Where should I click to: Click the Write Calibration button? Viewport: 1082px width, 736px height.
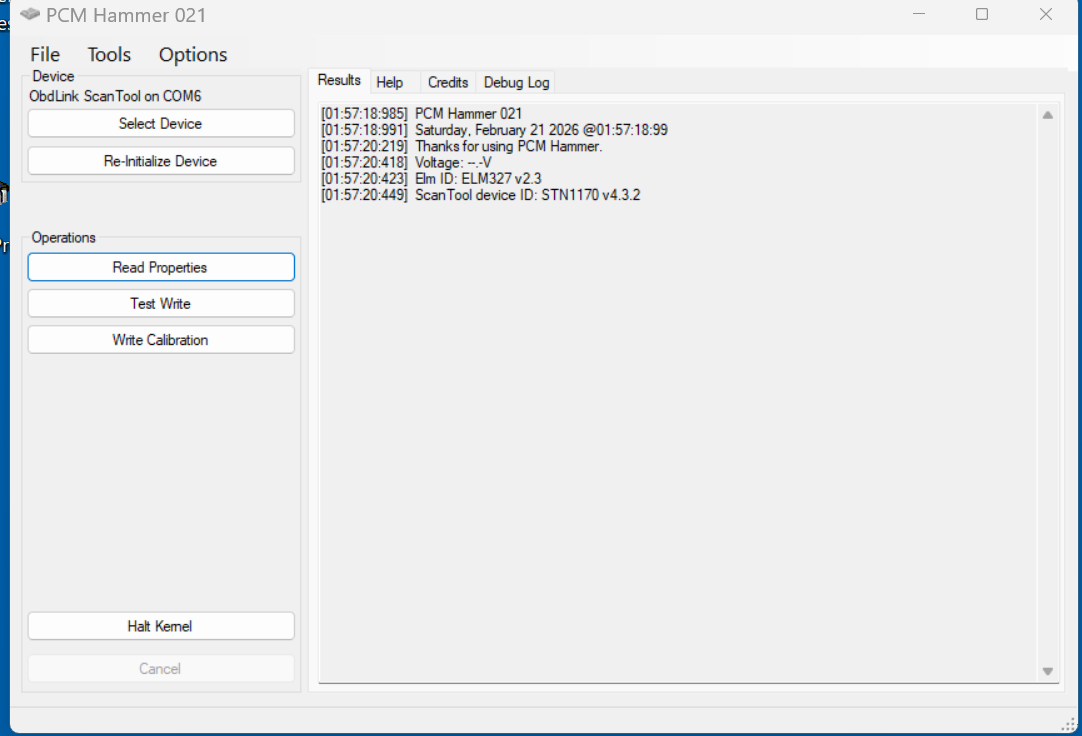coord(161,340)
